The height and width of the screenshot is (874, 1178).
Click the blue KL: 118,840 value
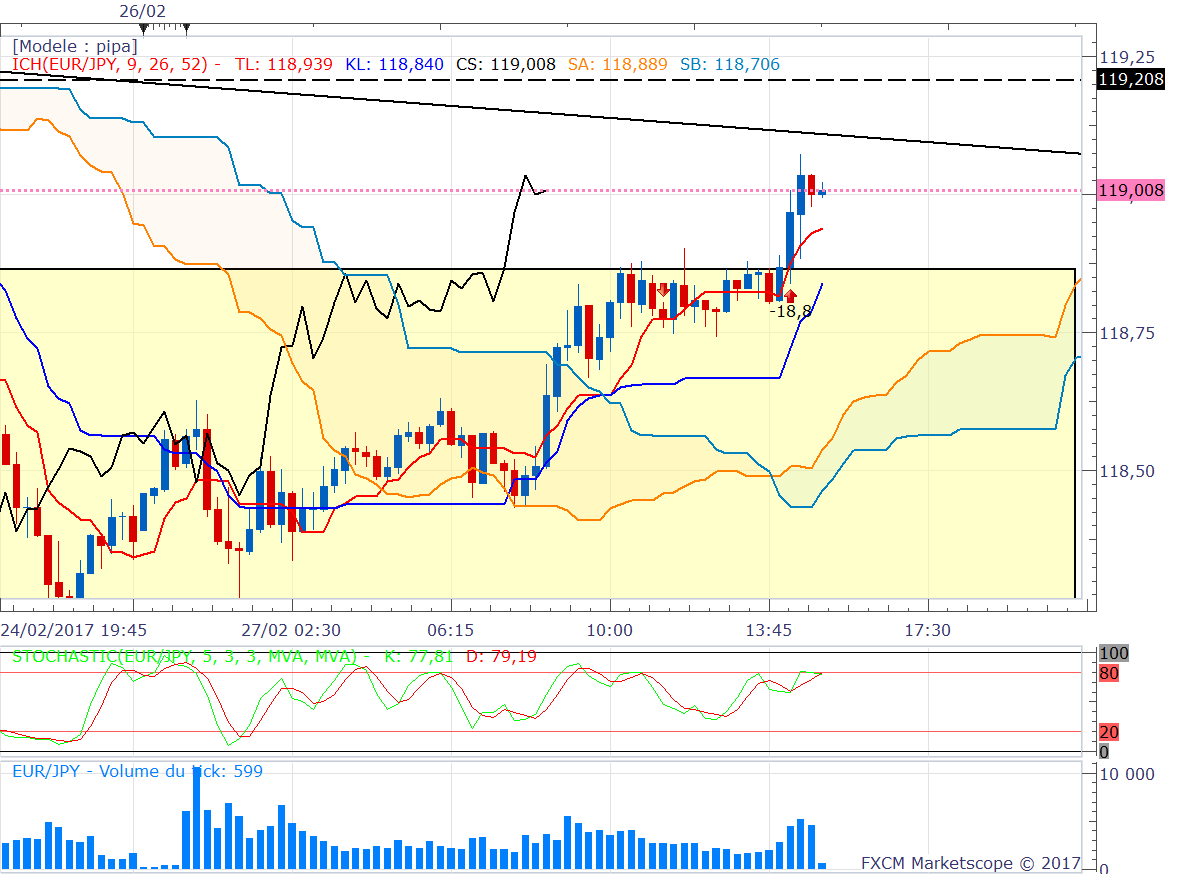pos(394,64)
